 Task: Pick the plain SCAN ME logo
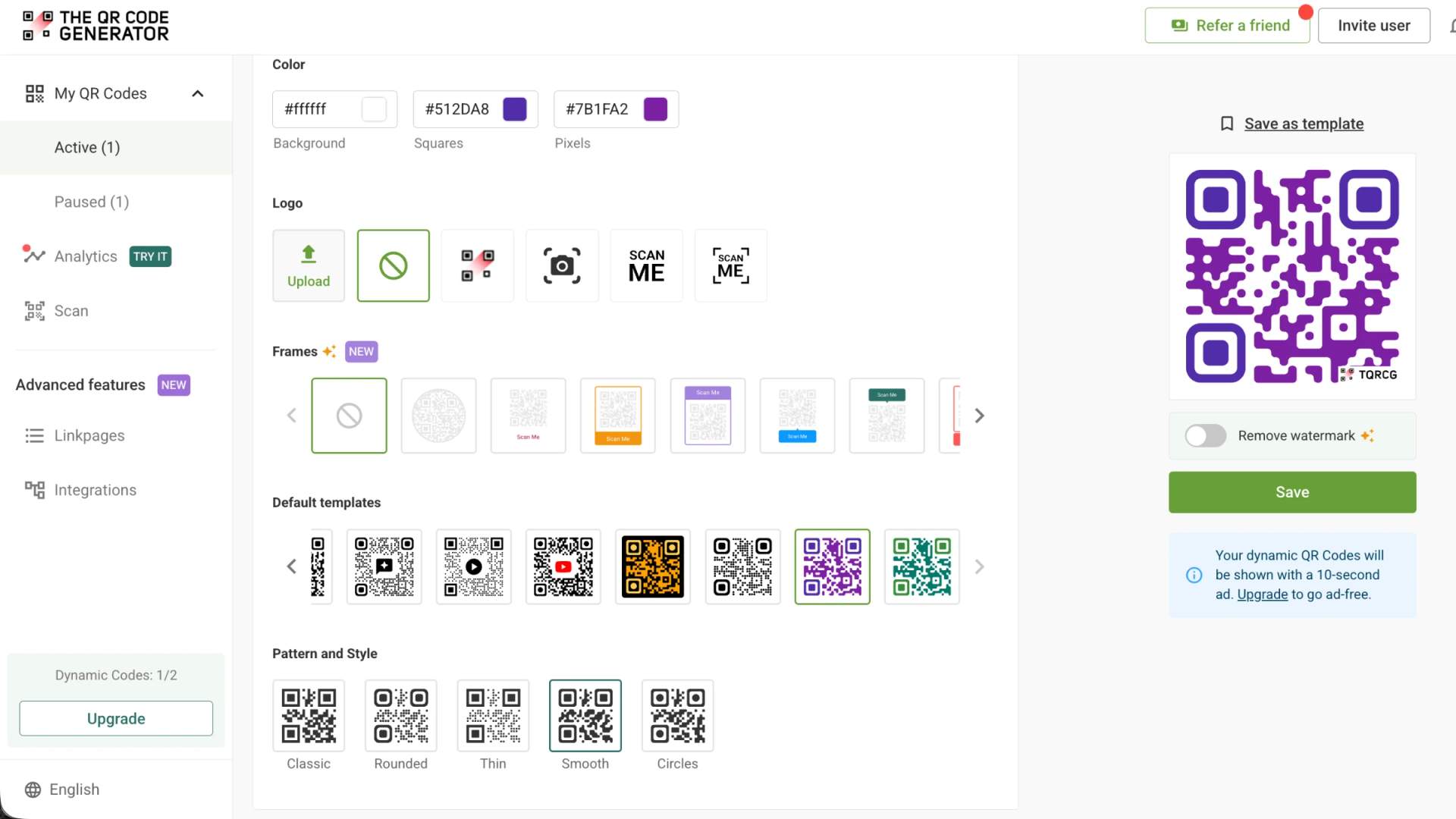[x=647, y=265]
